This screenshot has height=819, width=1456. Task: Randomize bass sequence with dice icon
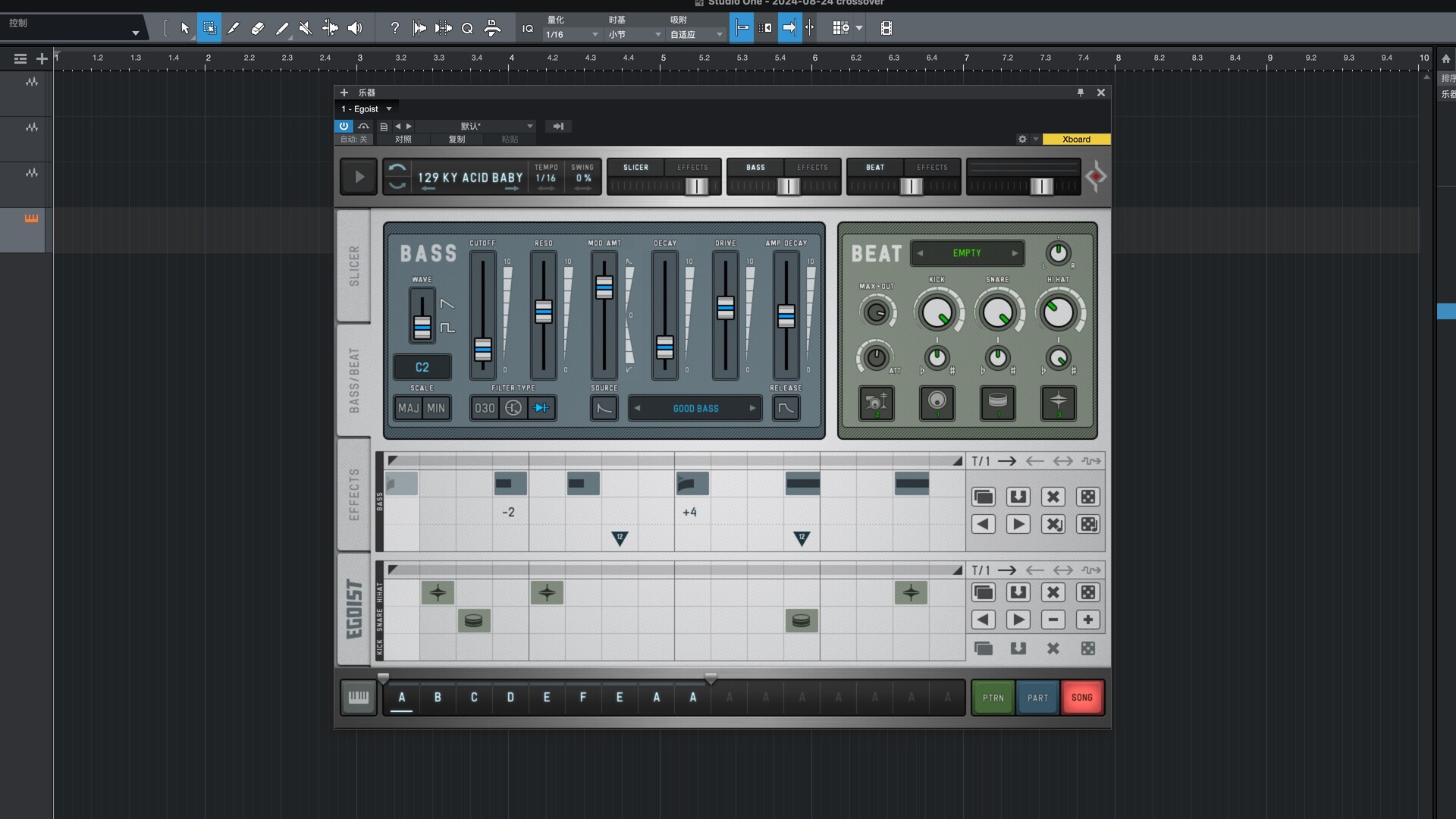click(1087, 497)
